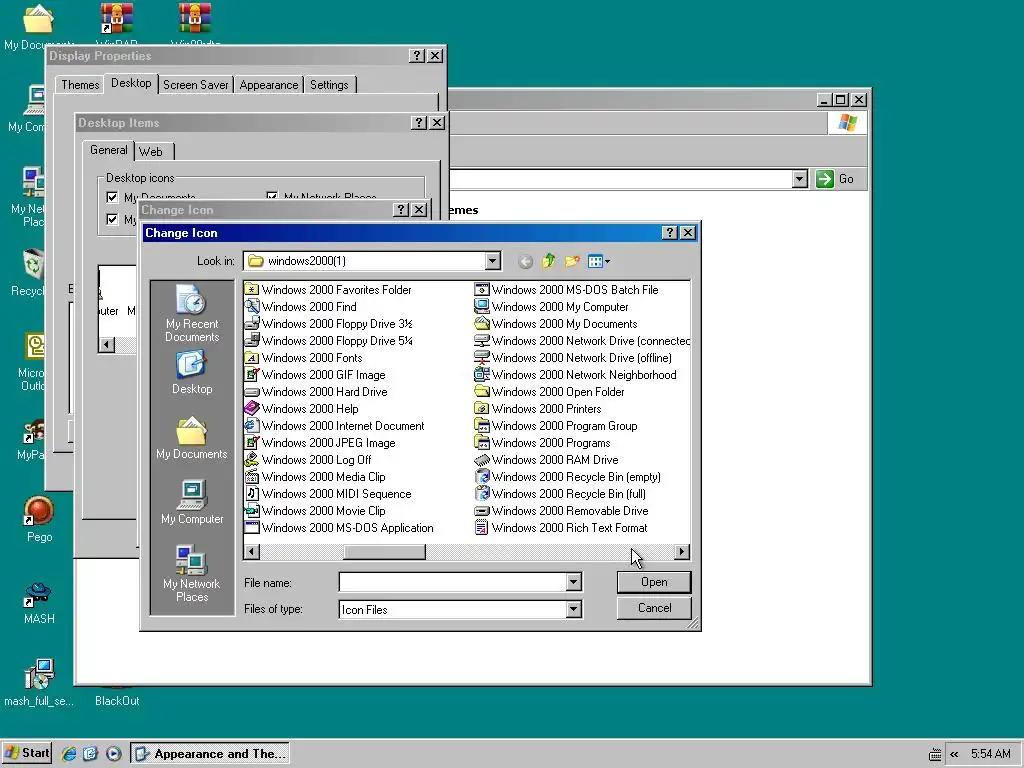Open the View Menu dropdown button

(599, 261)
